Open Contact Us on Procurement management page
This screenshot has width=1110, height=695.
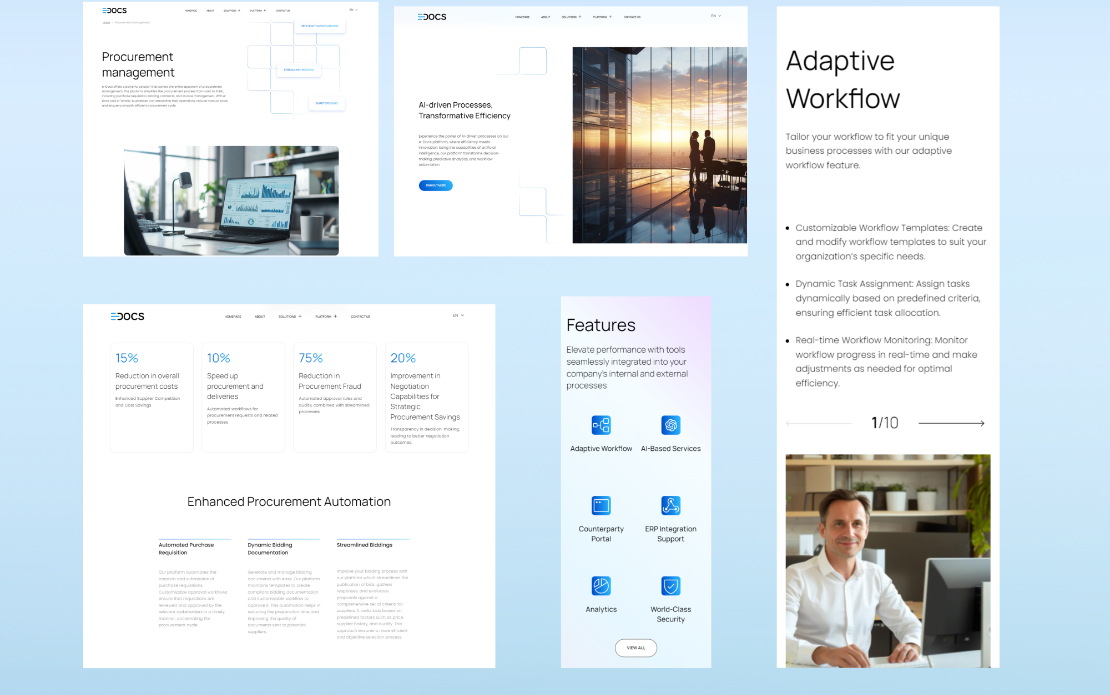282,11
